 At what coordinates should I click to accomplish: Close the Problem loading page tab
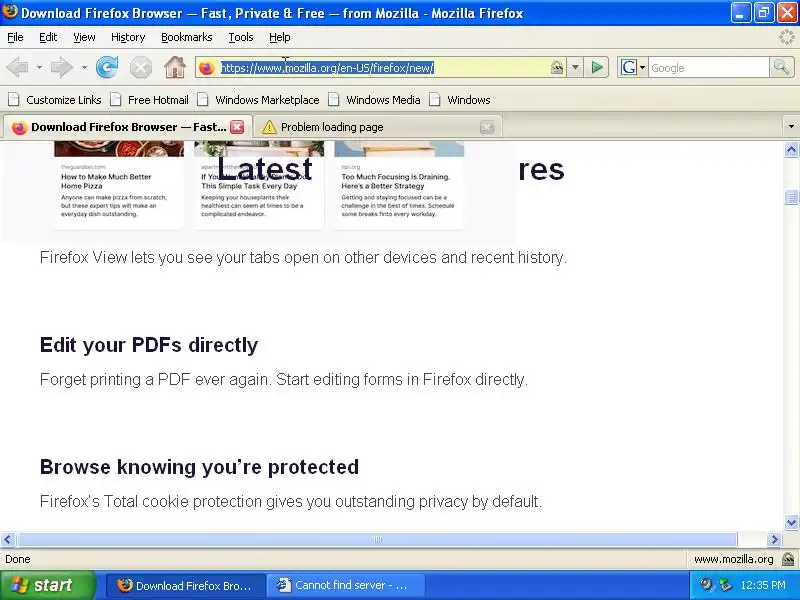point(487,127)
